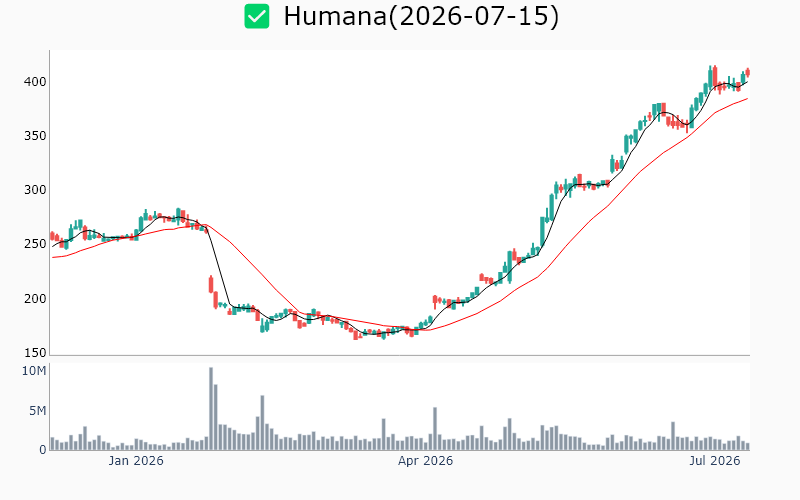Click the Jan 2026 x-axis label
This screenshot has height=500, width=800.
[136, 461]
